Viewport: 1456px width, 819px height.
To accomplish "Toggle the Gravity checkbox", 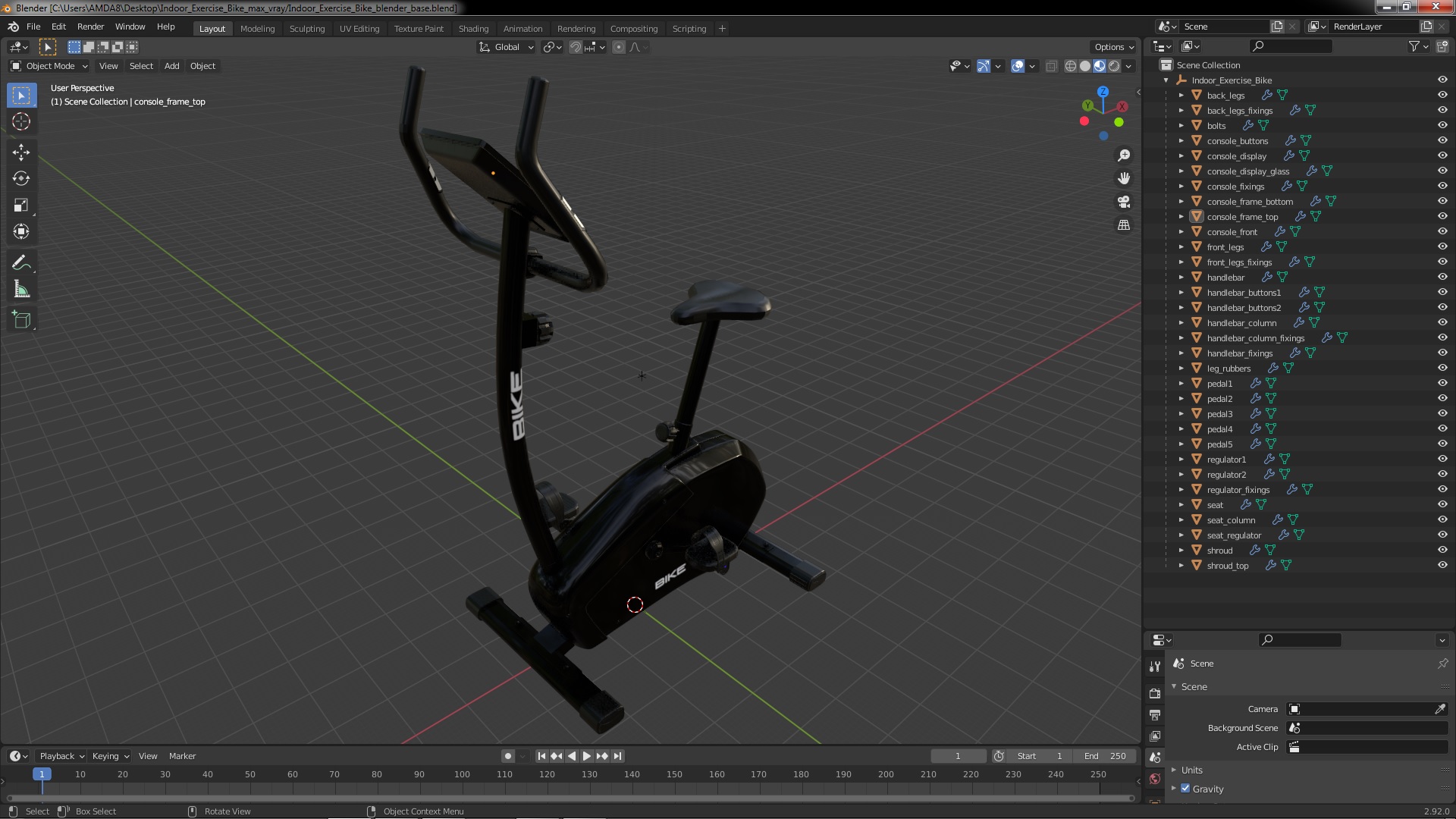I will coord(1185,789).
